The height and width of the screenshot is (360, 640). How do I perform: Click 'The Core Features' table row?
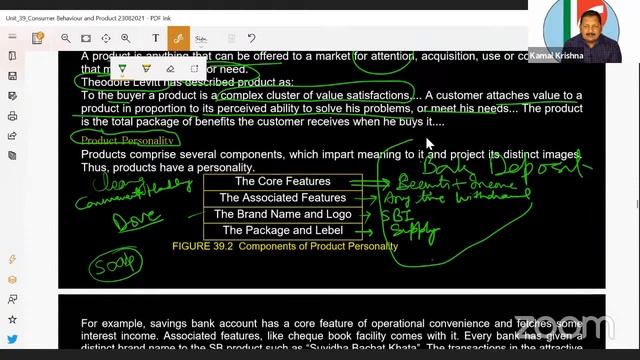tap(283, 182)
